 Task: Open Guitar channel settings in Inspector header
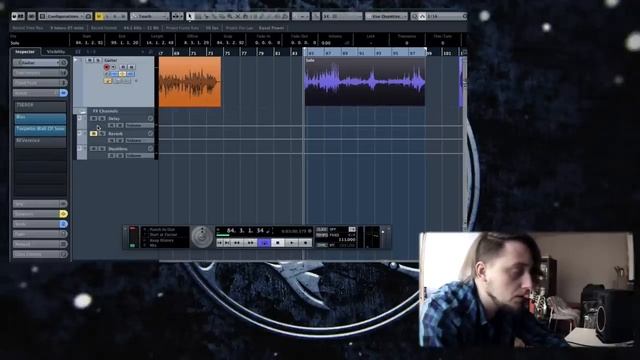click(63, 62)
